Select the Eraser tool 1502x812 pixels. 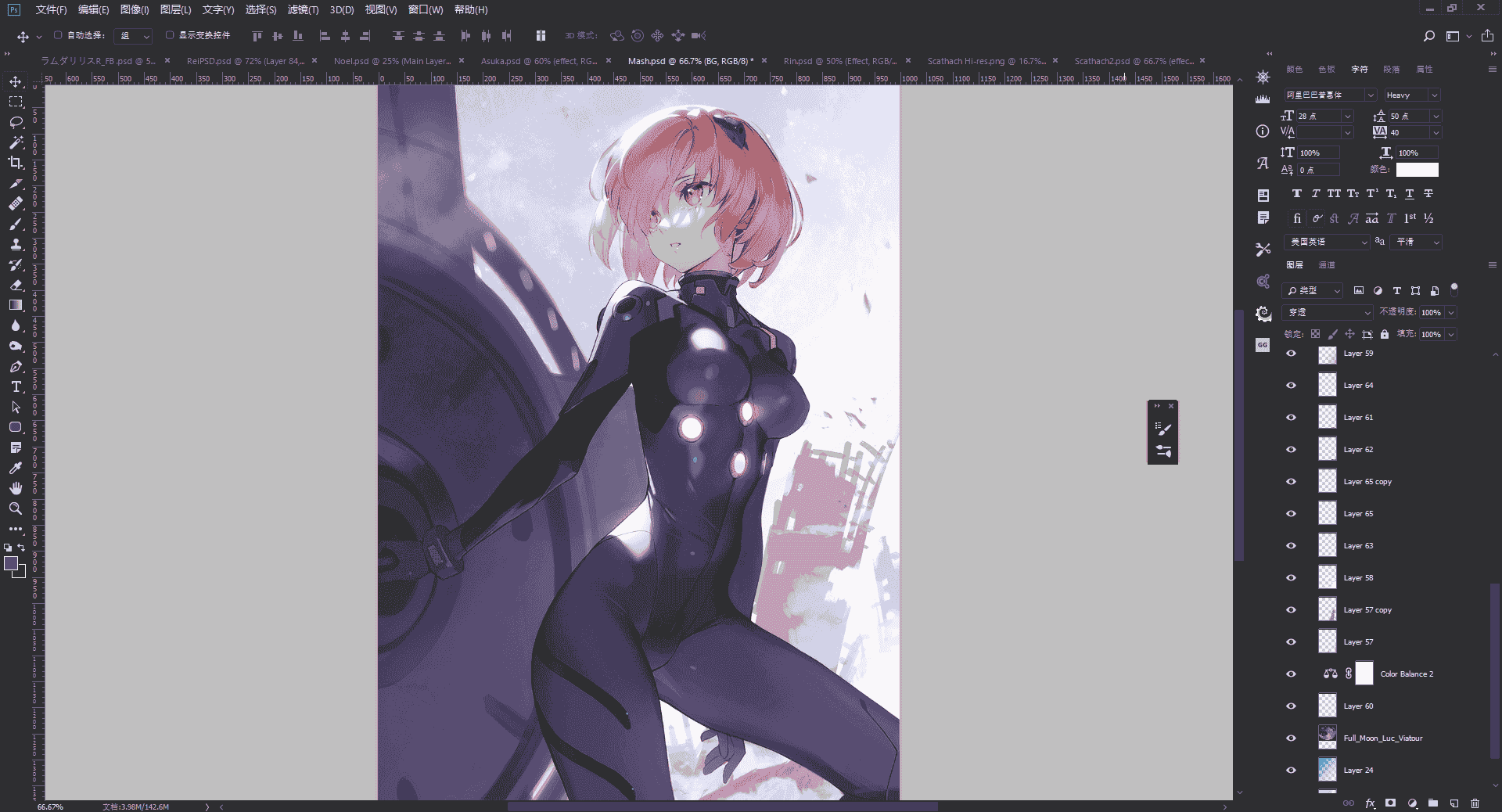(x=16, y=285)
